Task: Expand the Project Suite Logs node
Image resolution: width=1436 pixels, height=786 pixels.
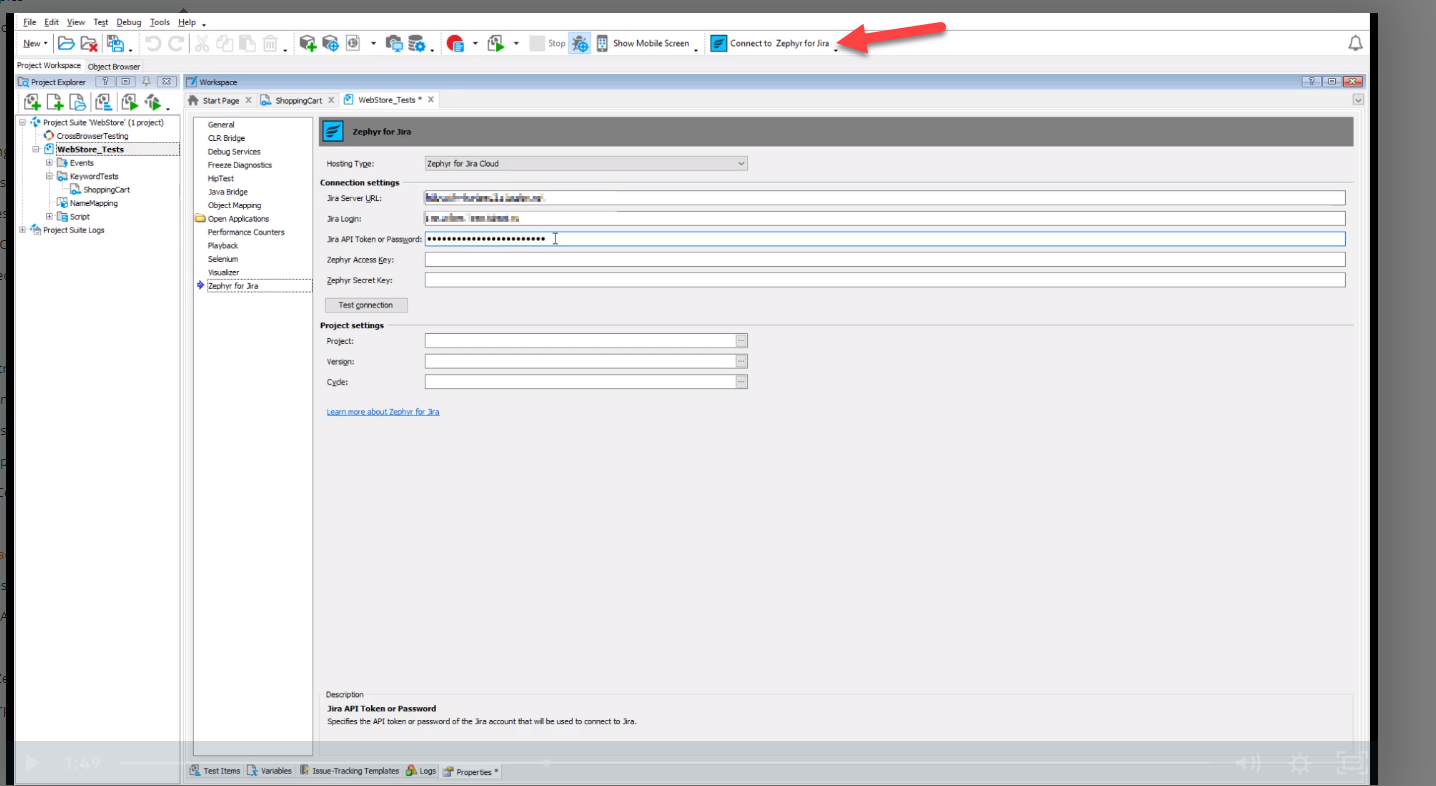Action: click(x=23, y=230)
